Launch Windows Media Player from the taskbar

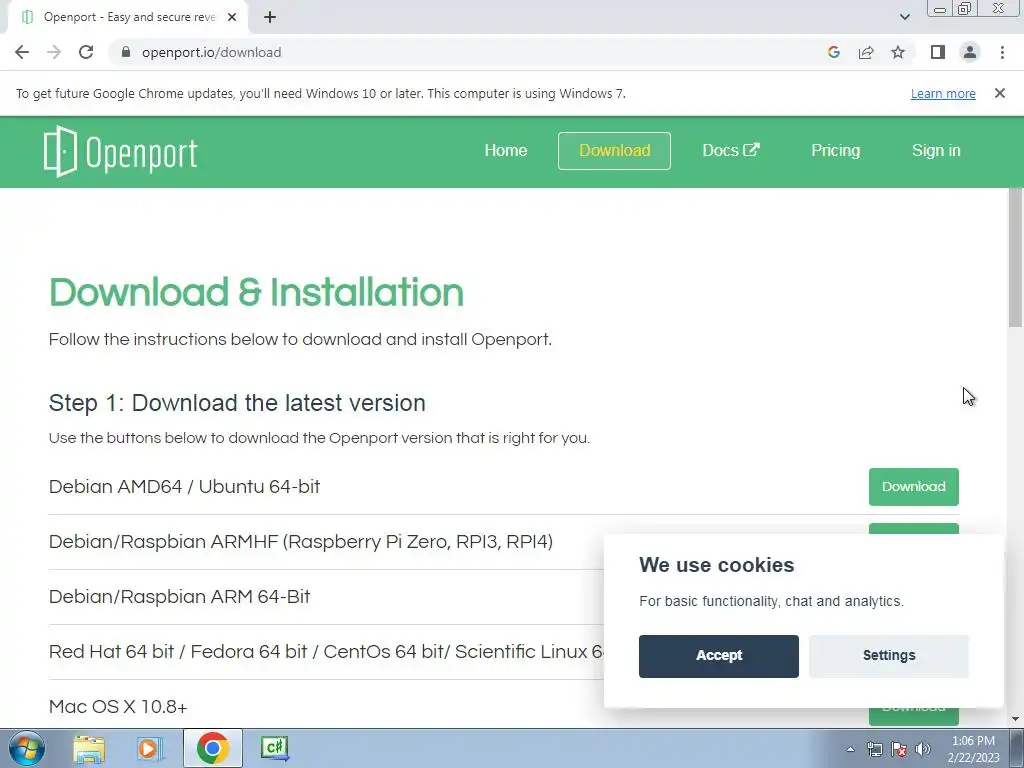pos(149,748)
